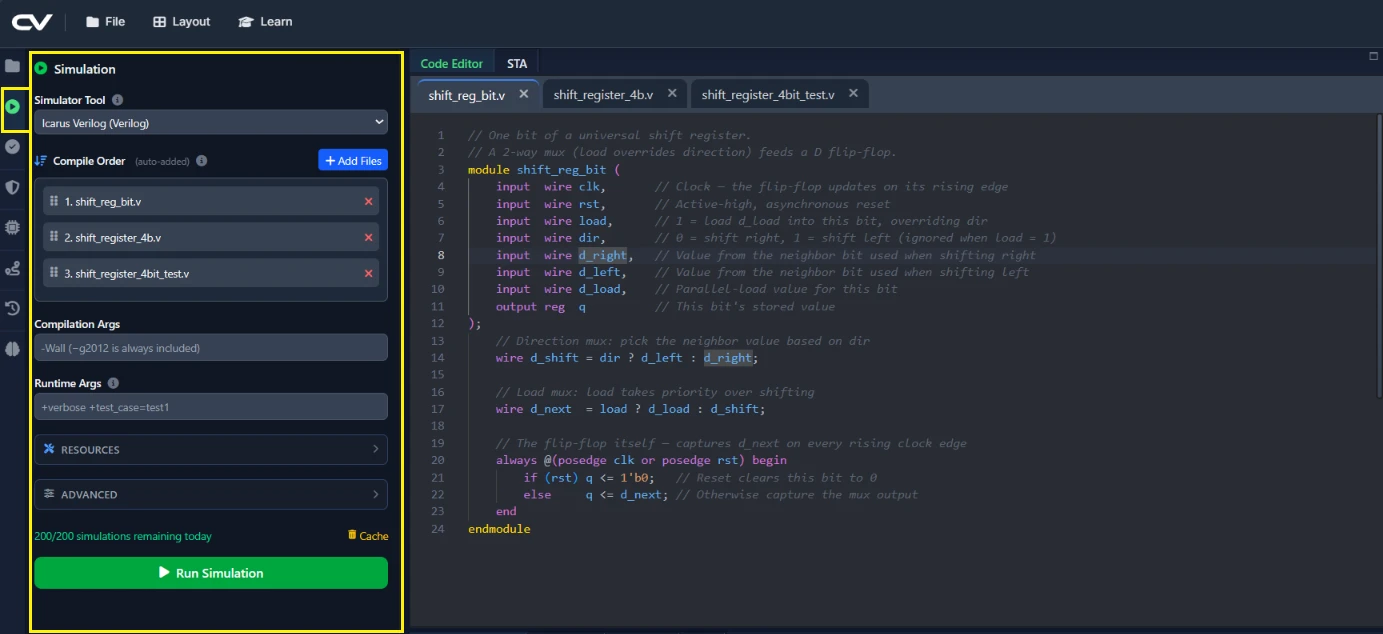Grab drag handle of shift_register_4bit_test.v row
The image size is (1383, 634).
(x=54, y=273)
